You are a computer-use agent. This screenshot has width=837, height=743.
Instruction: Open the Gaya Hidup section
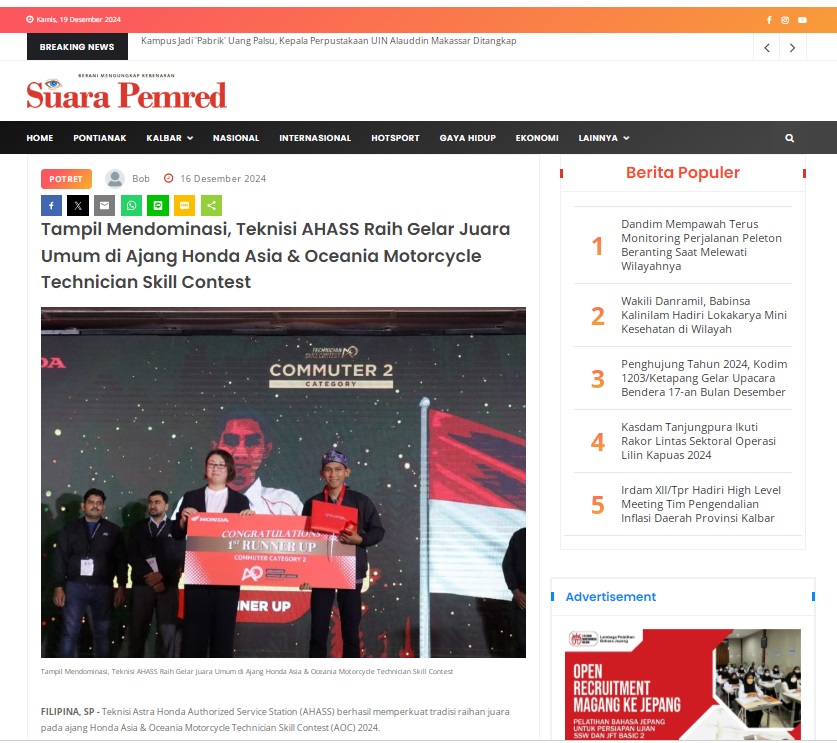pos(468,138)
